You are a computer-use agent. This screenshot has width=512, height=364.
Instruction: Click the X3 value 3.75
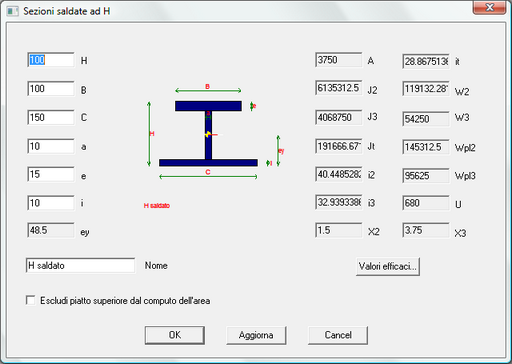426,230
